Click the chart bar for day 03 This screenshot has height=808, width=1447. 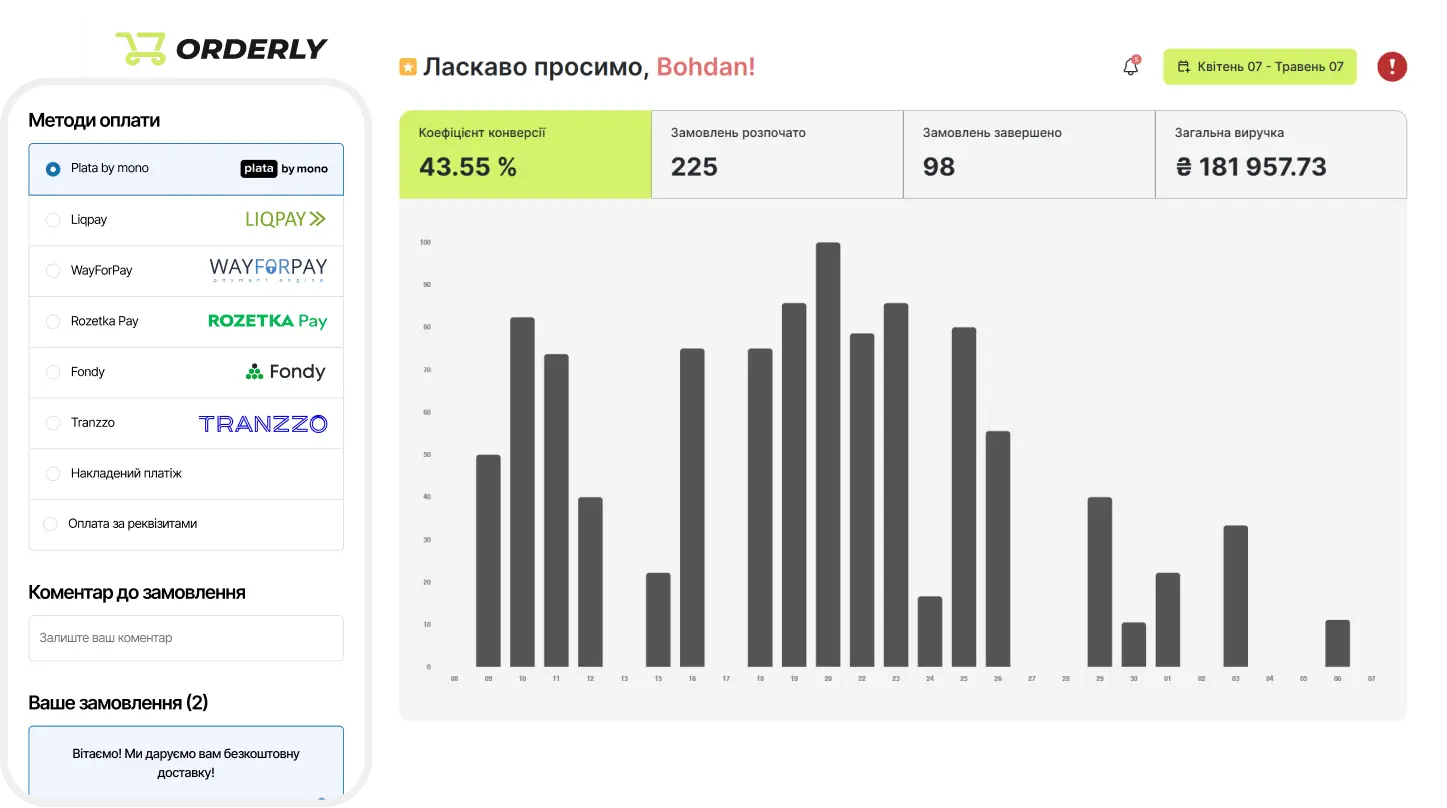click(x=1236, y=596)
